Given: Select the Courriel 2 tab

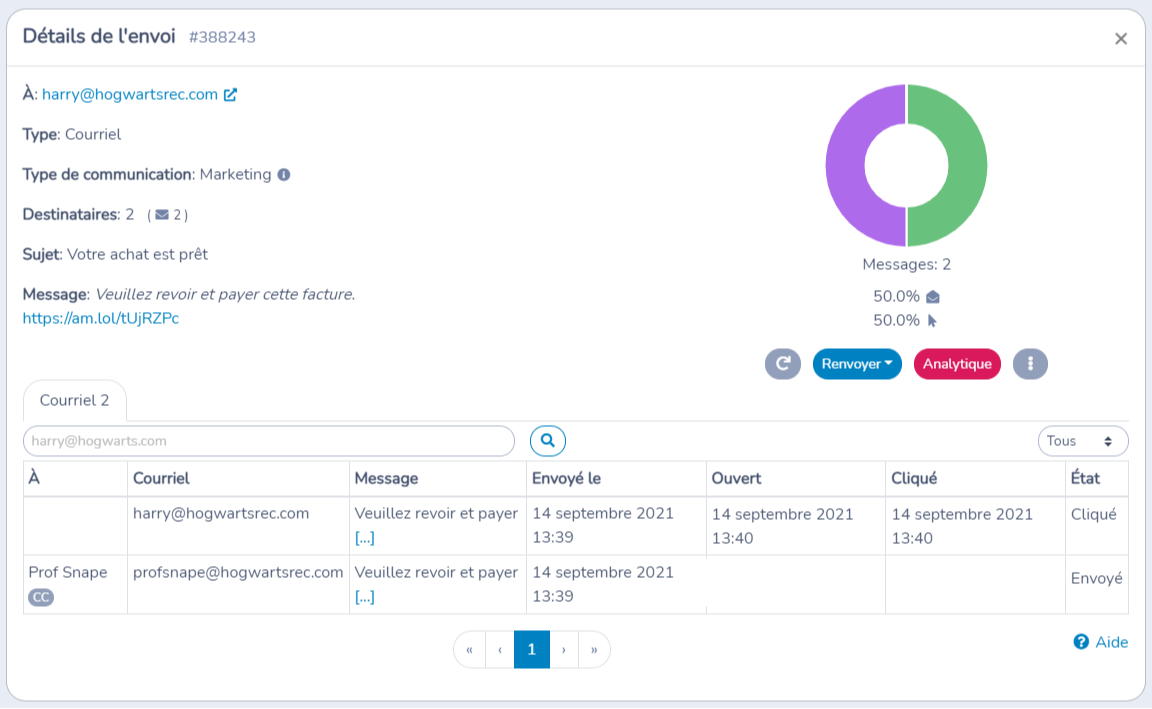Looking at the screenshot, I should click(74, 400).
